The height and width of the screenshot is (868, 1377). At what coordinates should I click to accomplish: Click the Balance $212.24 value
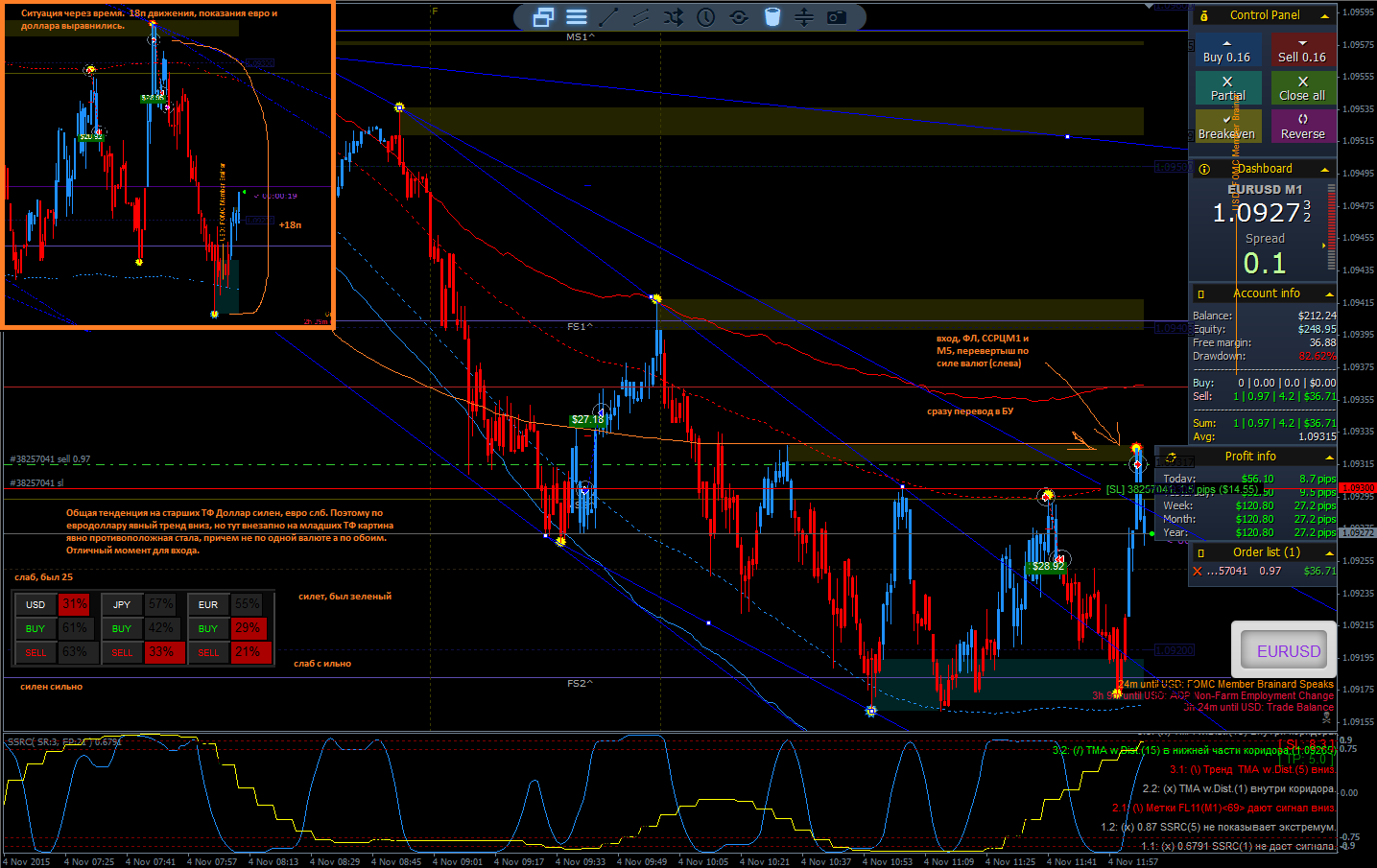click(1317, 316)
